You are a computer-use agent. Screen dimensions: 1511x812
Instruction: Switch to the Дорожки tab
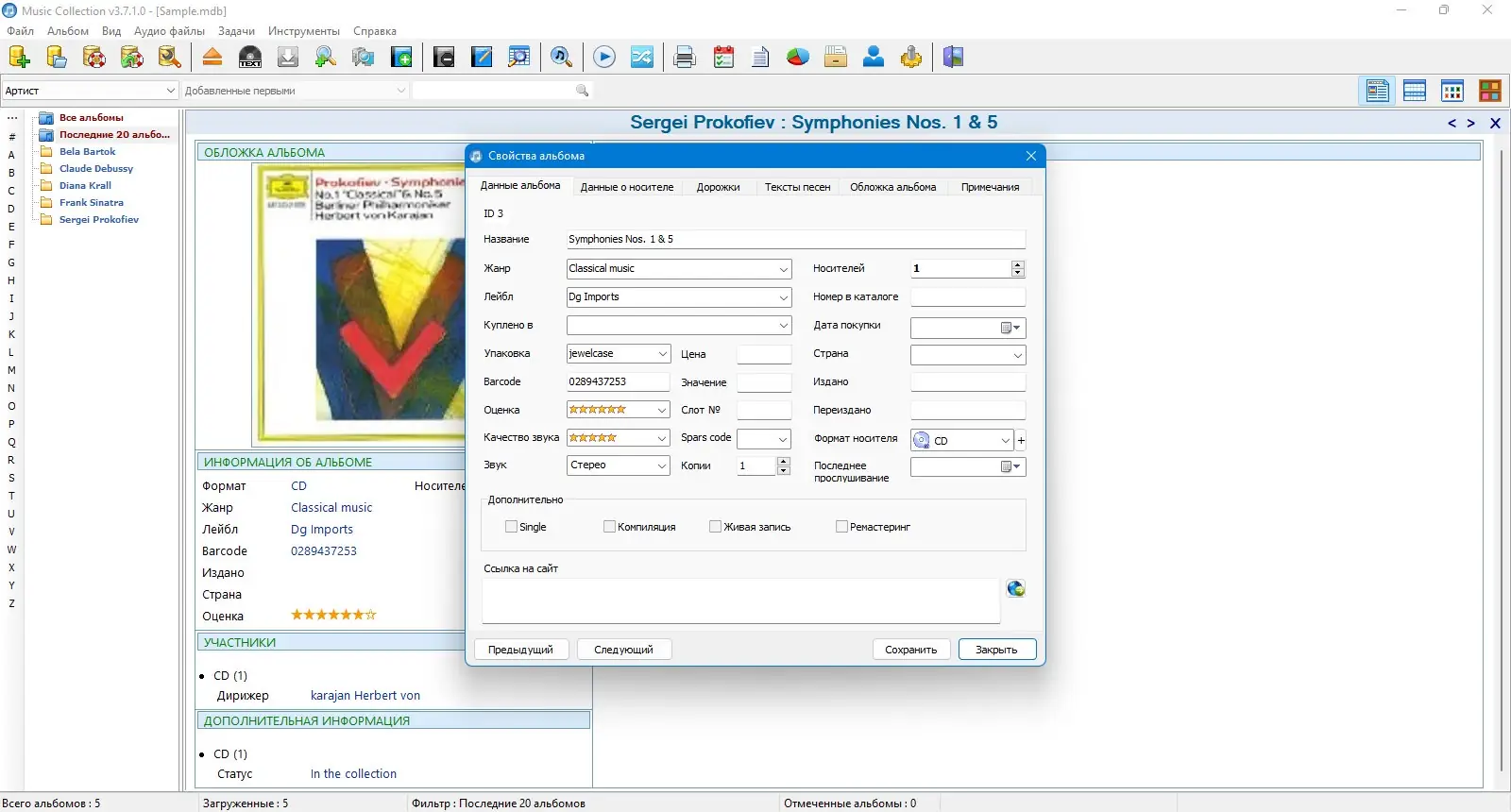(x=718, y=187)
